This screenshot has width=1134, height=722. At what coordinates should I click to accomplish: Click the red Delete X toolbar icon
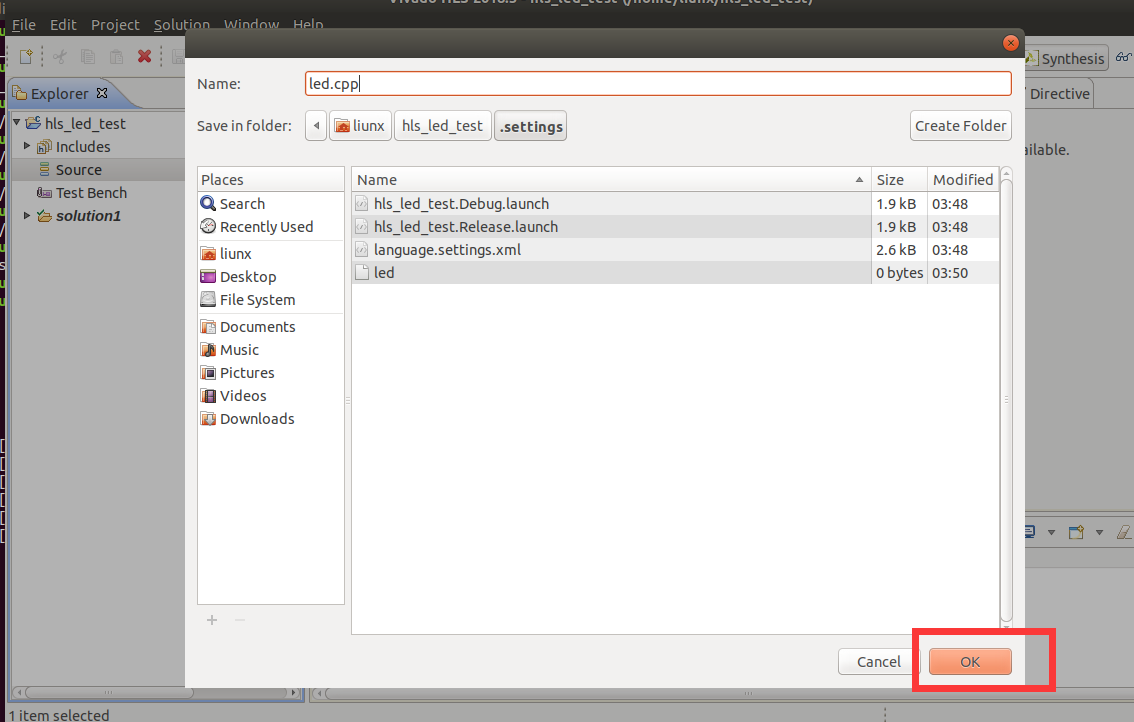(145, 56)
